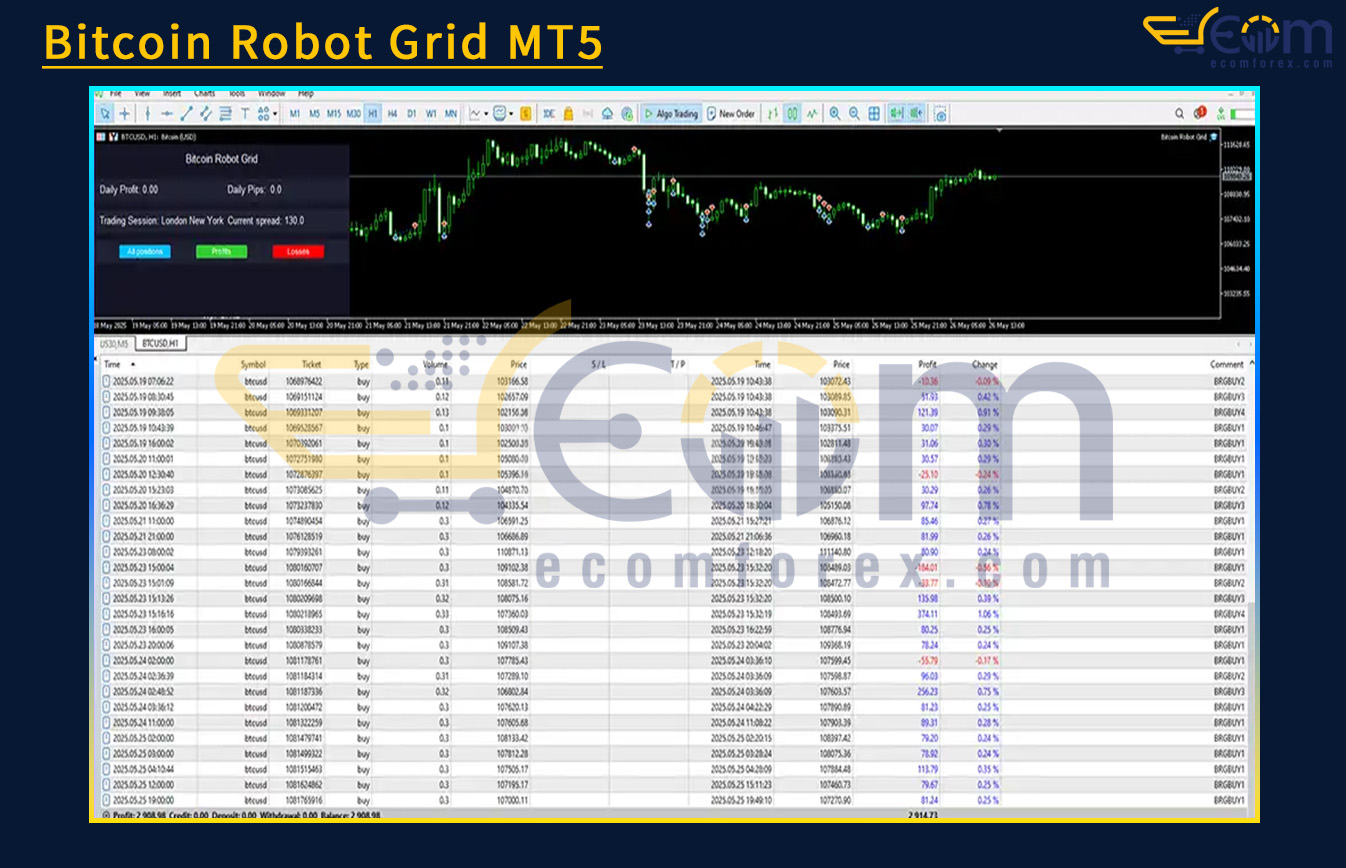
Task: Open the File menu
Action: (x=116, y=93)
